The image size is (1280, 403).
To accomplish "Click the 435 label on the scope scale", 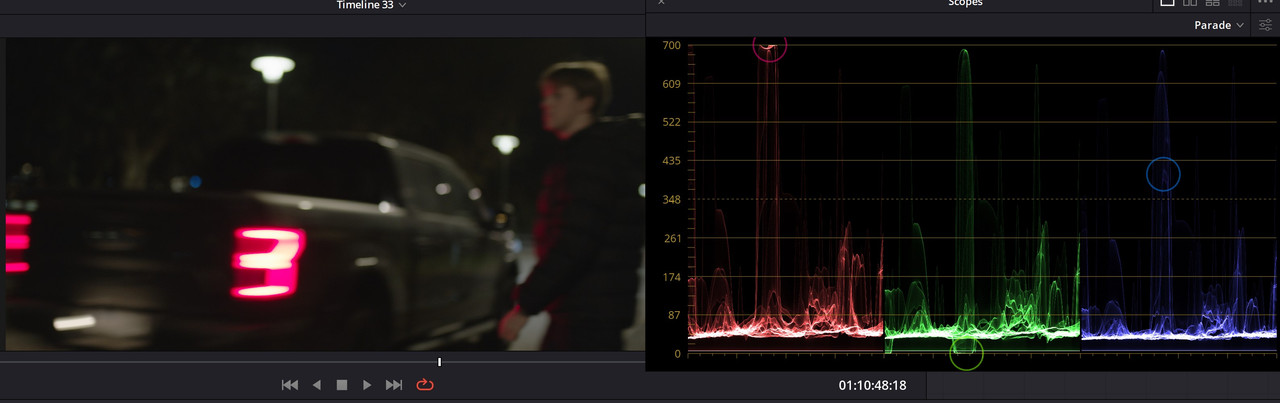I will (671, 161).
